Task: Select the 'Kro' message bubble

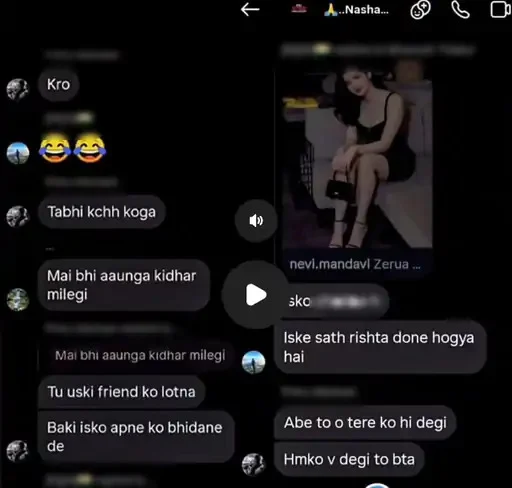Action: pos(59,85)
